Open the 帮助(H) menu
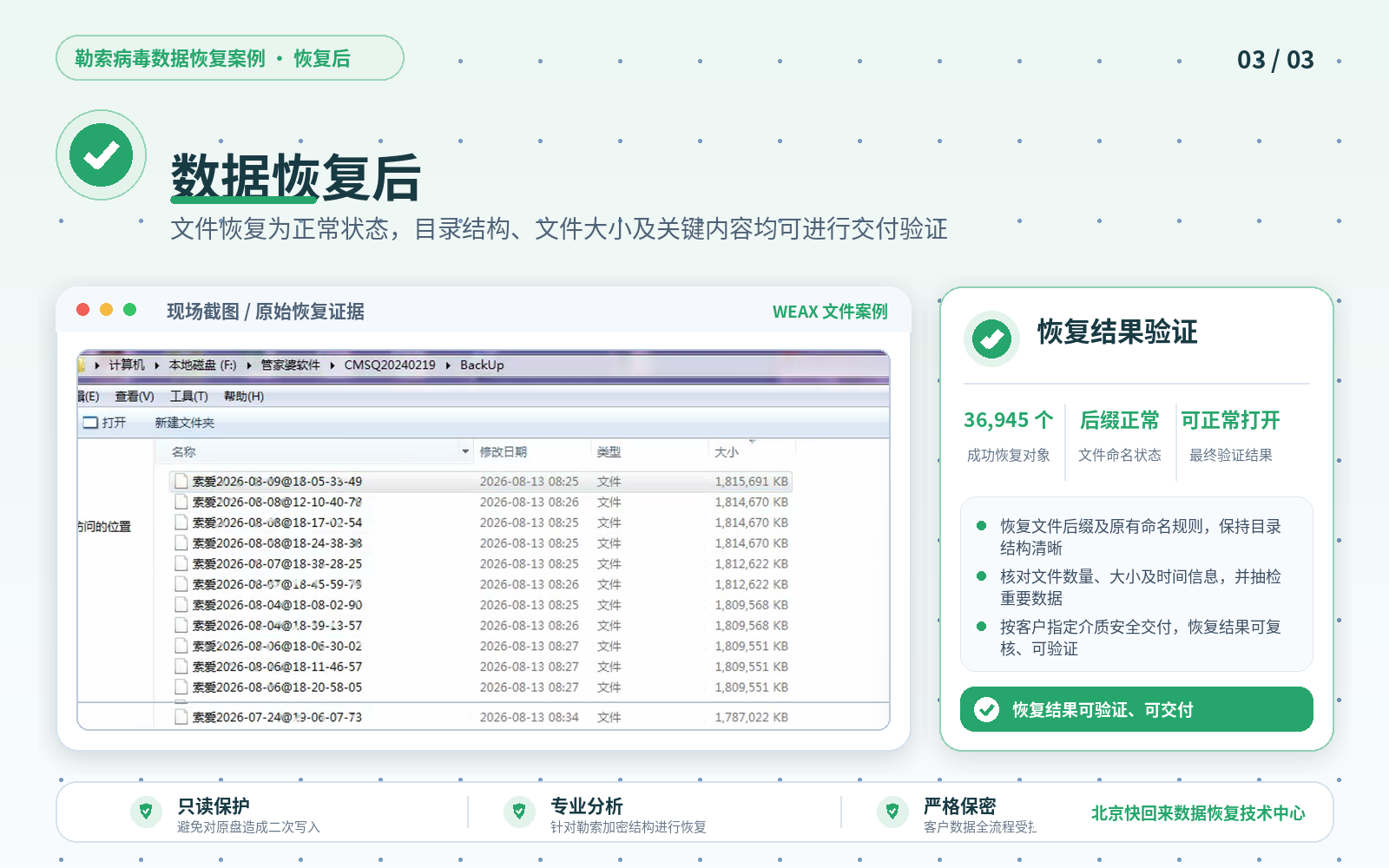 point(244,397)
